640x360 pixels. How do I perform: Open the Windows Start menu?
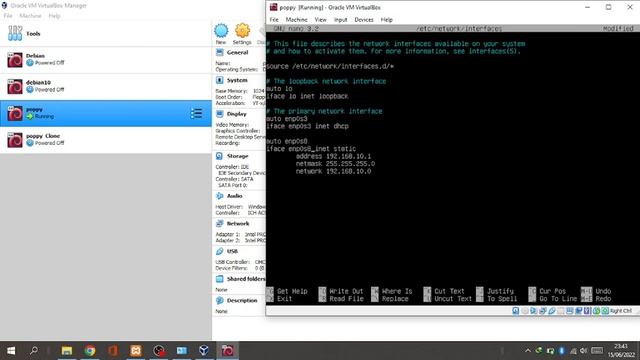(11, 351)
